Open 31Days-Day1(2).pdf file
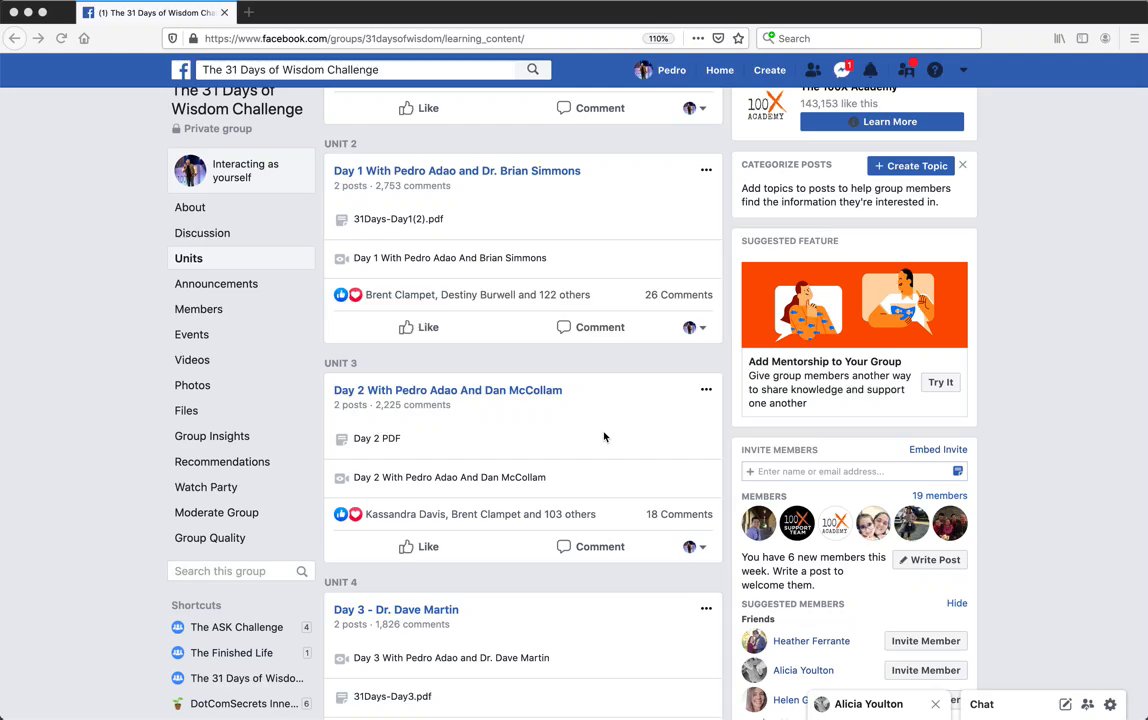The width and height of the screenshot is (1148, 720). click(x=398, y=219)
